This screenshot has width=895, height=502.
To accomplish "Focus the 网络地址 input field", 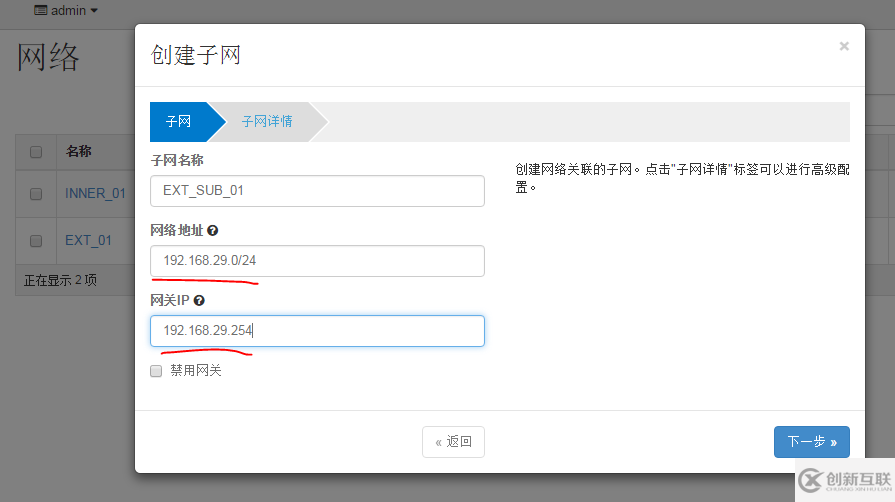I will click(317, 261).
